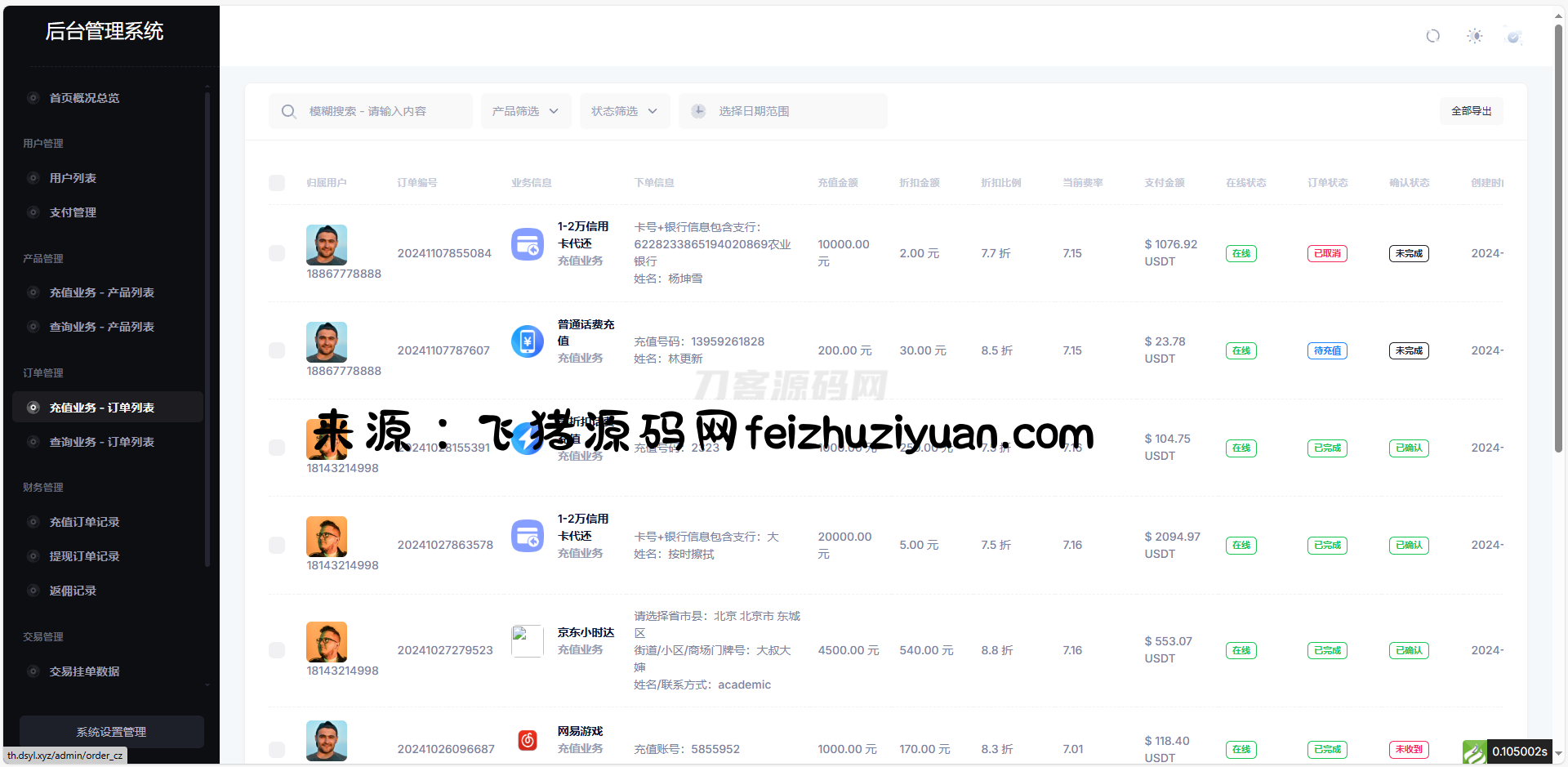Click the phone recharge icon for order 20241107787607
The width and height of the screenshot is (1568, 767).
click(528, 341)
